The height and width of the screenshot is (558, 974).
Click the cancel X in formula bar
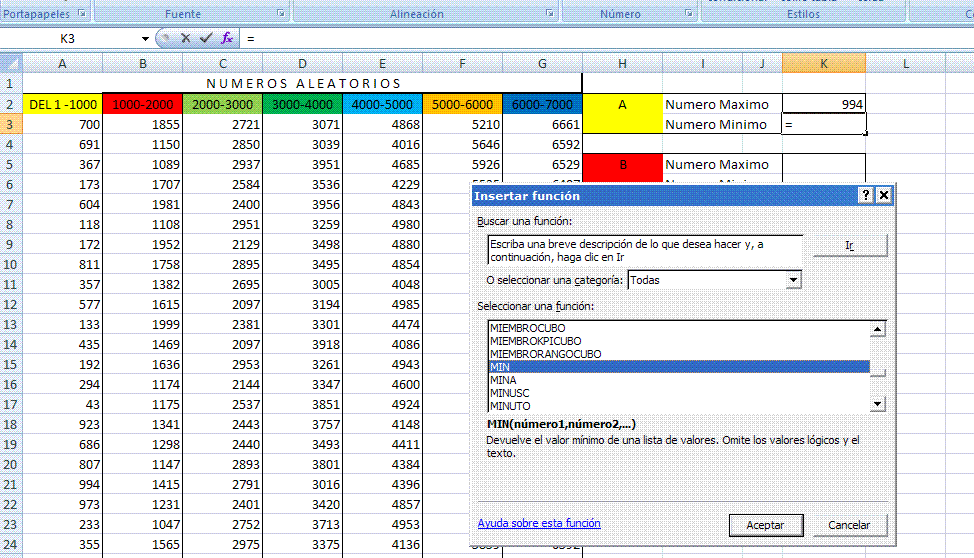pyautogui.click(x=185, y=38)
